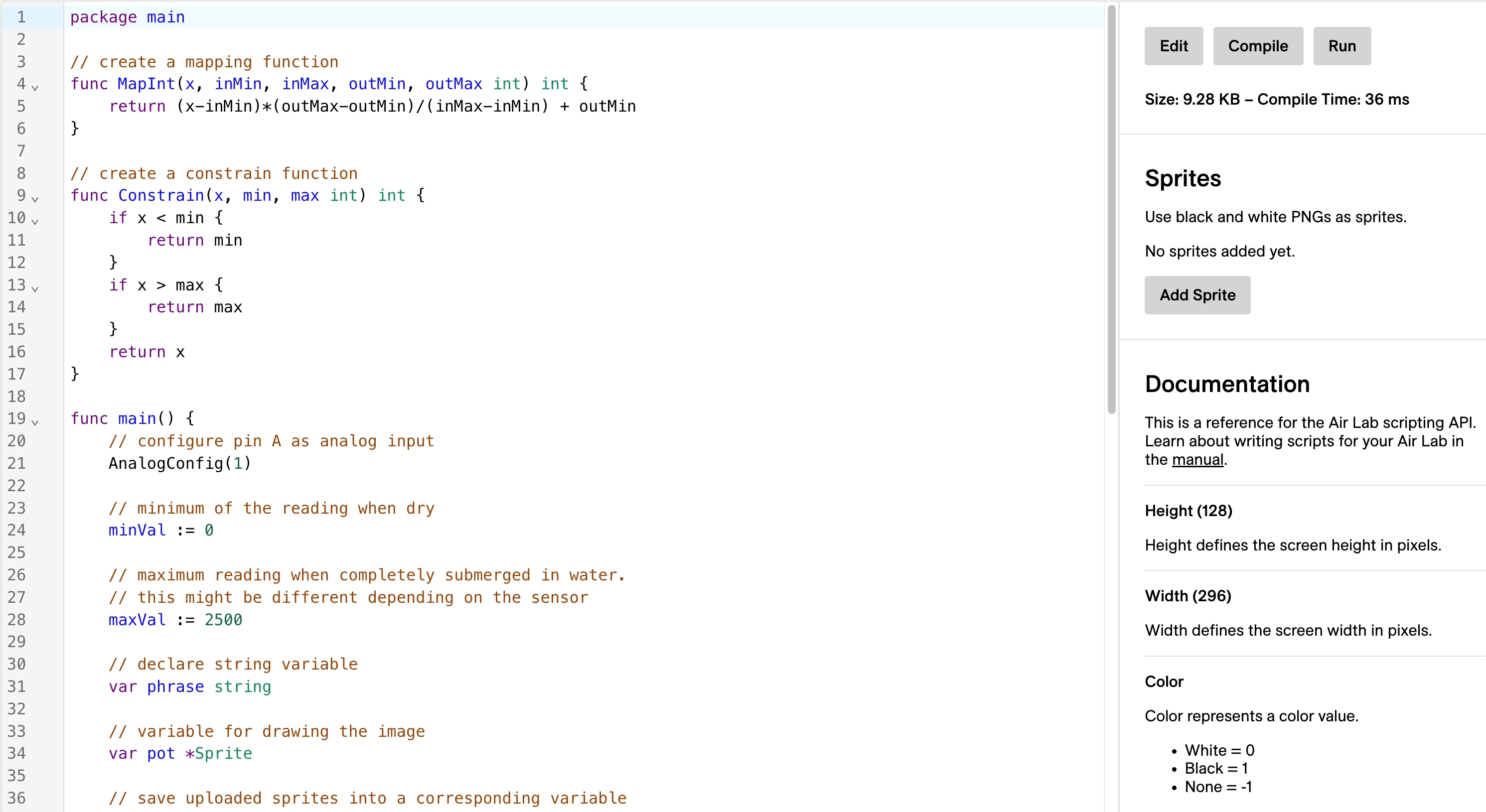Select the Width (296) documentation heading
The width and height of the screenshot is (1486, 812).
point(1187,596)
